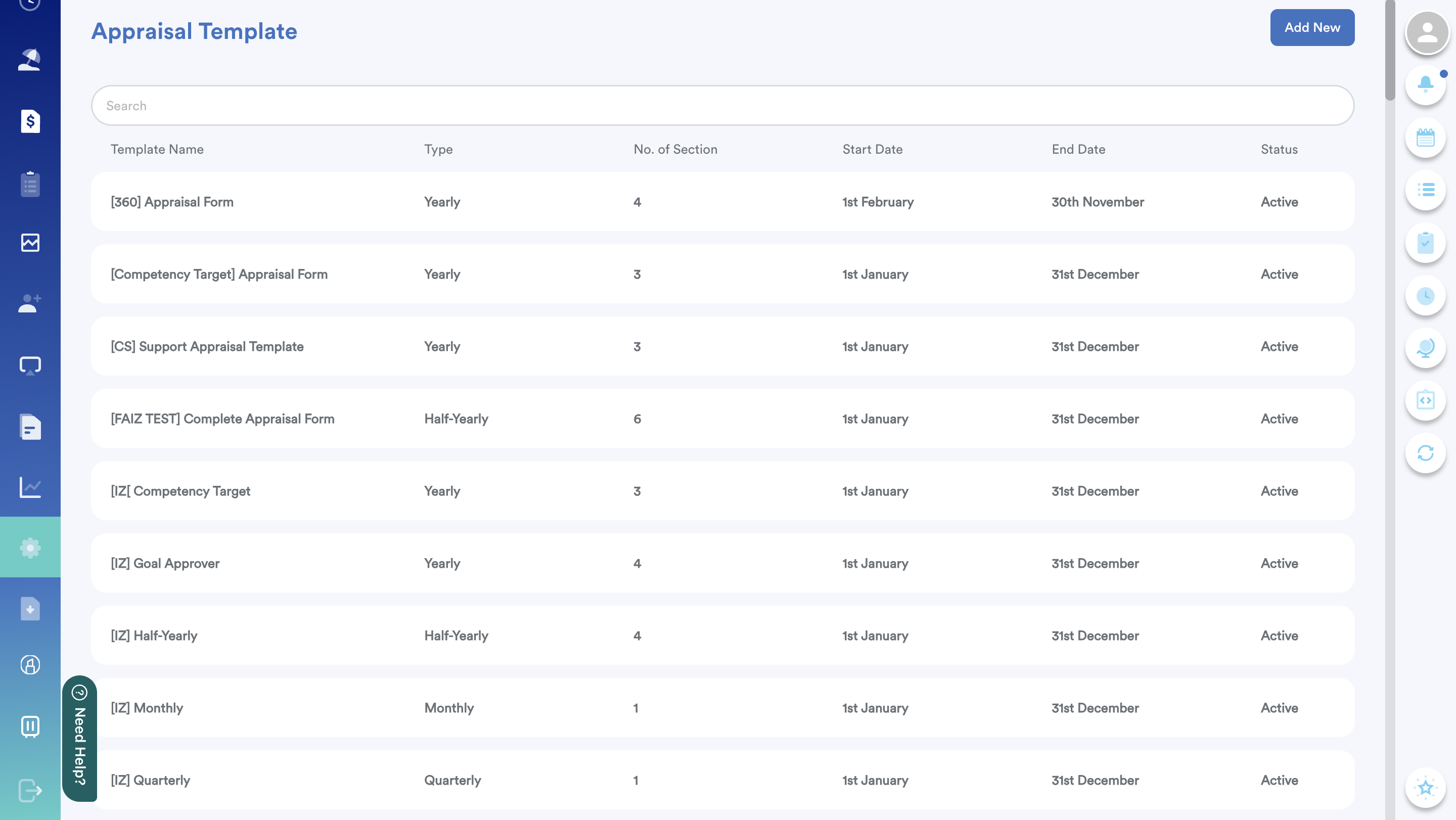Open the user profile avatar
1456x820 pixels.
coord(1427,33)
